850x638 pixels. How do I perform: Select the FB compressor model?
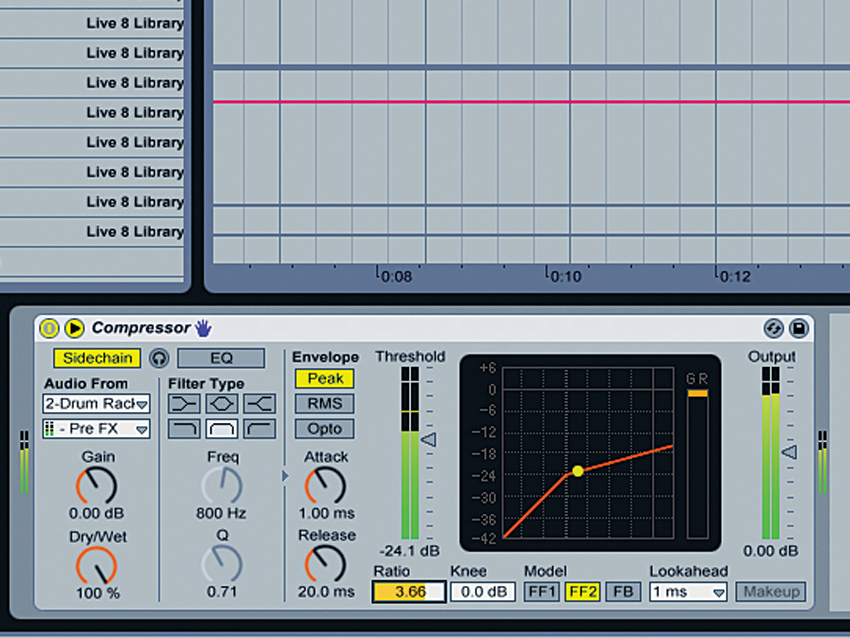[x=623, y=592]
